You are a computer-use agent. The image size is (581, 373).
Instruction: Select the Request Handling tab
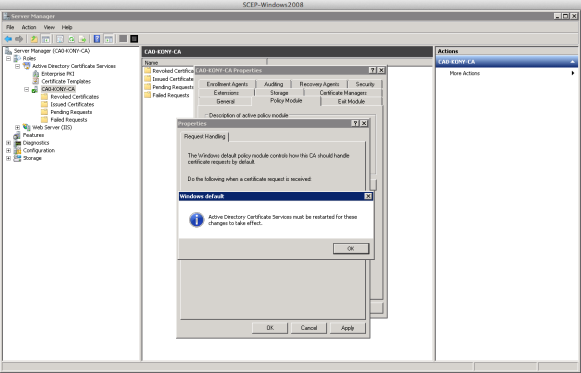tap(205, 137)
